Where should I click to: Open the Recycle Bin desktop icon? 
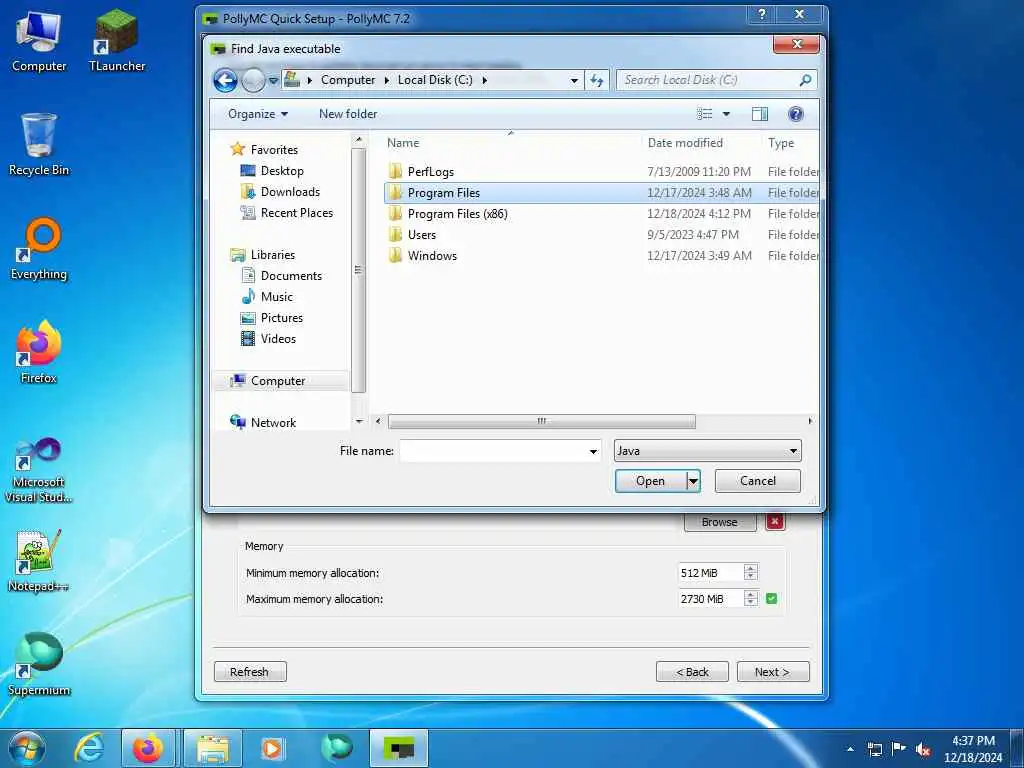click(39, 145)
